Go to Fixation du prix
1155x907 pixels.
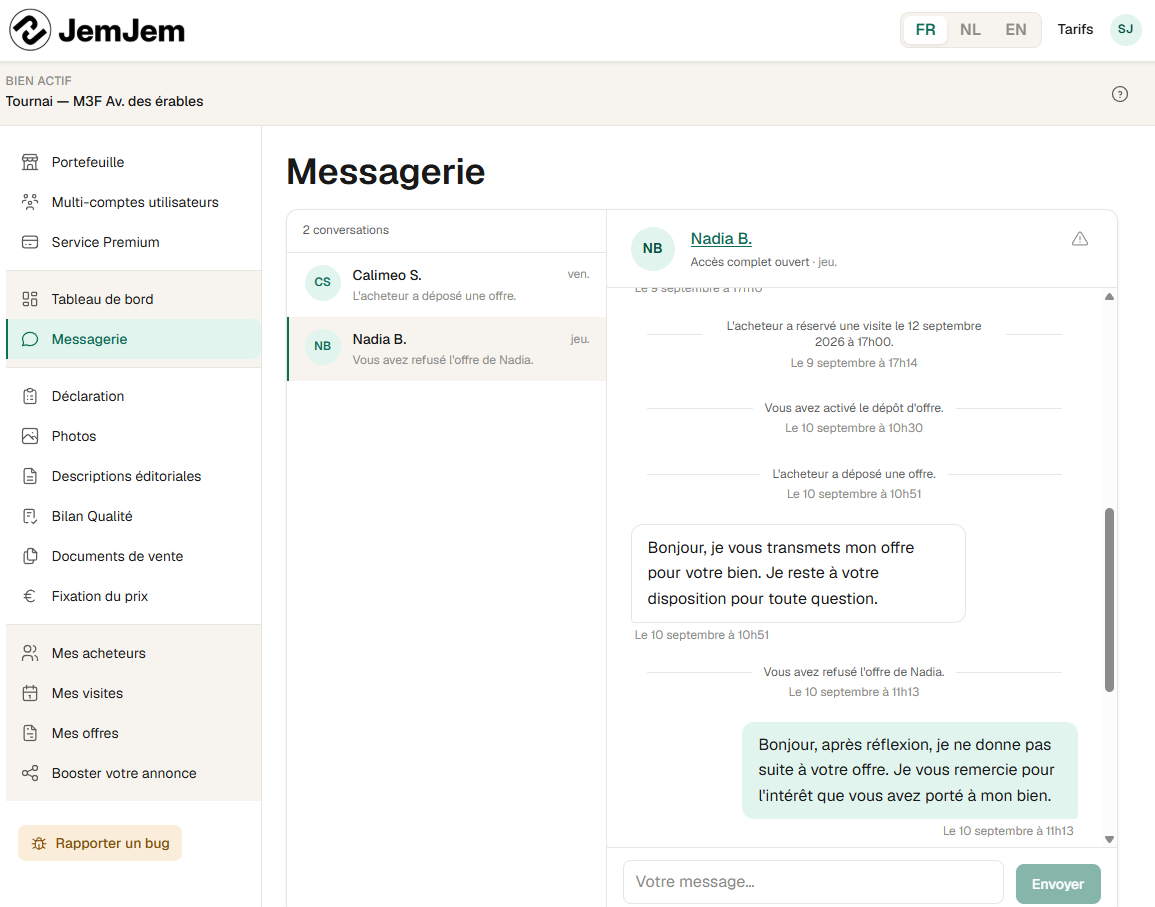[133, 596]
